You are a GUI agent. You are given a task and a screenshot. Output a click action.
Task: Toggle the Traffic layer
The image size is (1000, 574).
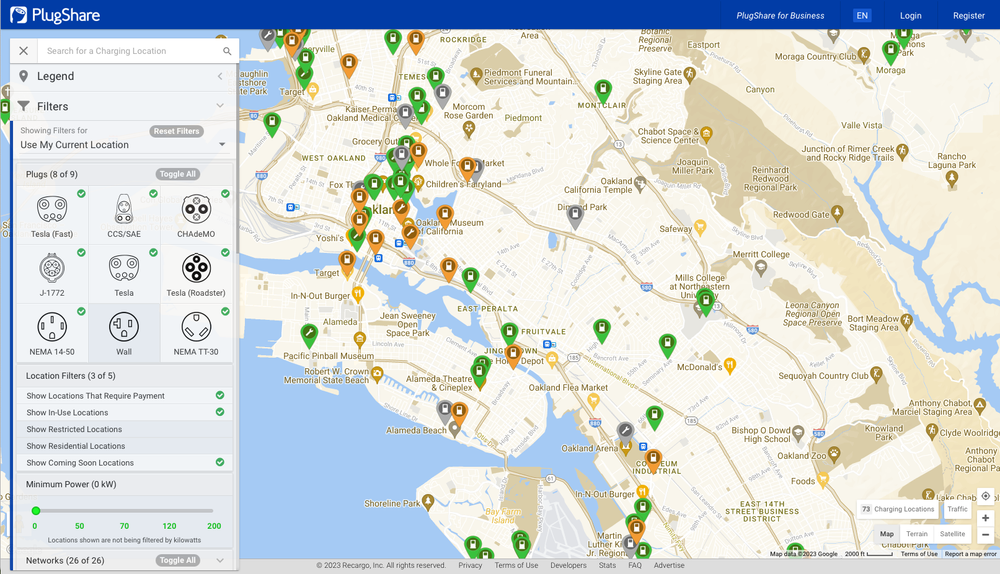(957, 509)
